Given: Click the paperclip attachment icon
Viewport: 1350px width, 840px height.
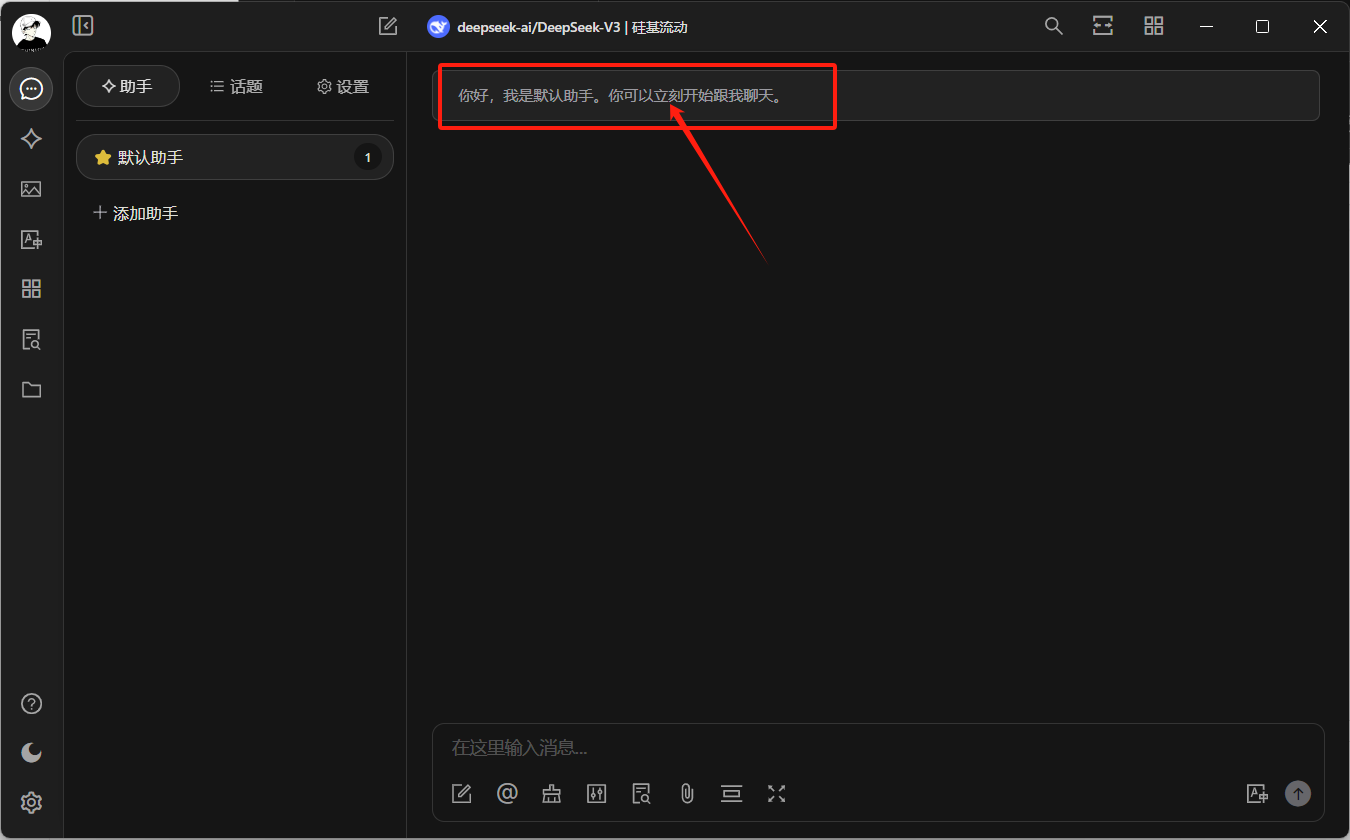Looking at the screenshot, I should pyautogui.click(x=687, y=793).
